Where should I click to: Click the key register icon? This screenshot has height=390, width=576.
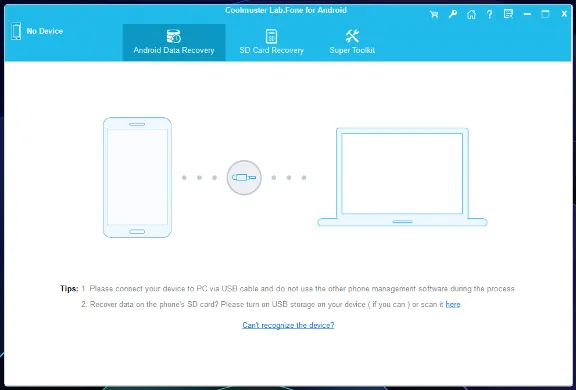[453, 14]
